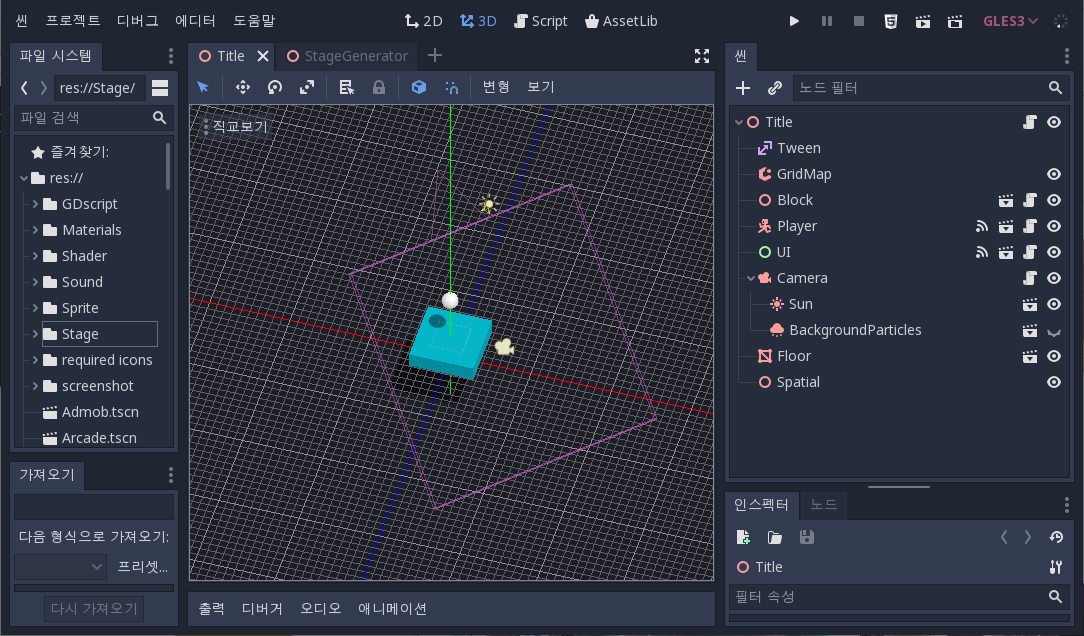
Task: Switch to the 노드 tab
Action: [823, 505]
